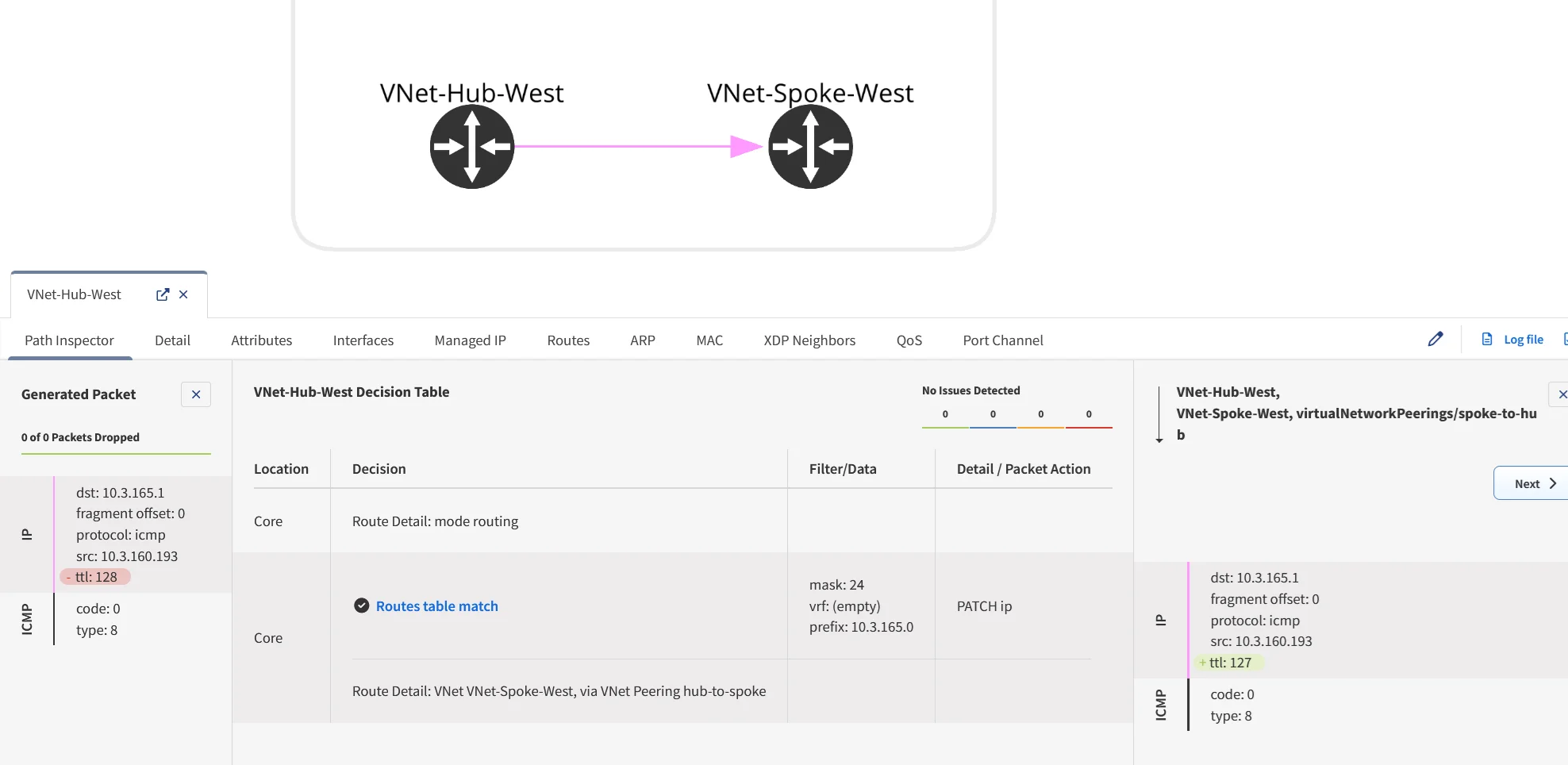Show the ARP tab
Image resolution: width=1568 pixels, height=765 pixels.
[x=642, y=340]
